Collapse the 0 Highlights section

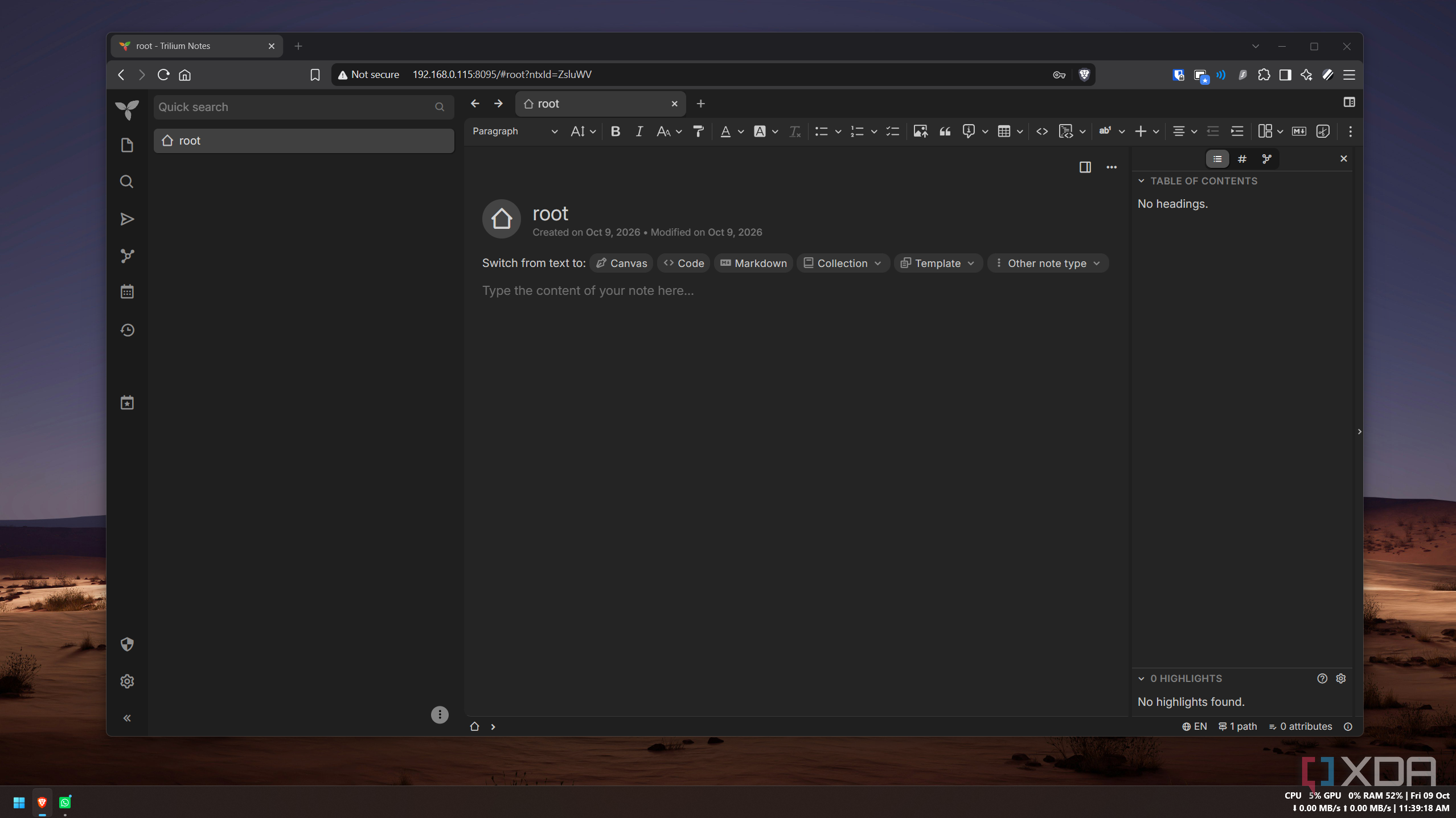coord(1141,679)
